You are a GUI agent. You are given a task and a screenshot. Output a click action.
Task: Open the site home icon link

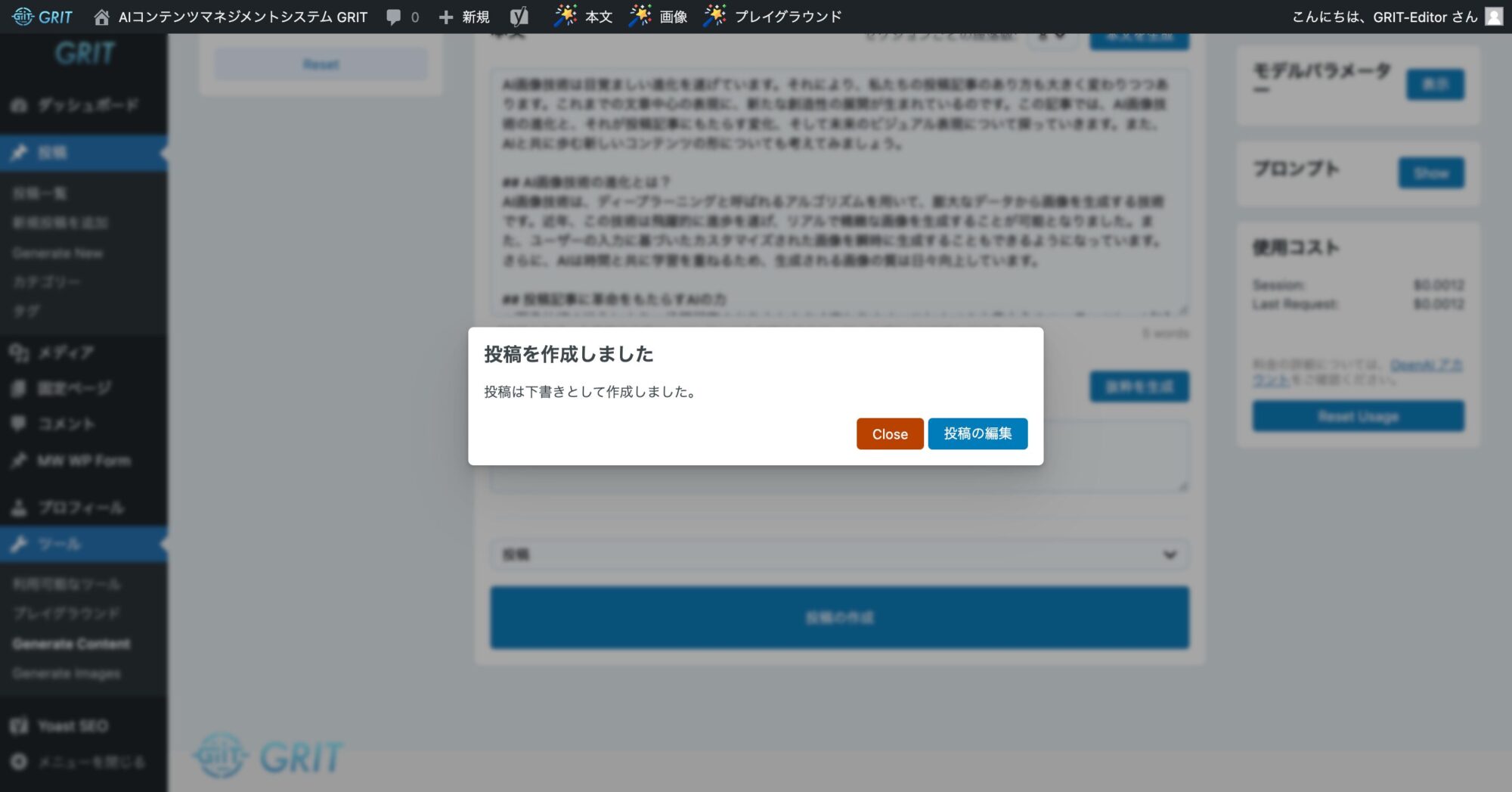click(x=101, y=17)
